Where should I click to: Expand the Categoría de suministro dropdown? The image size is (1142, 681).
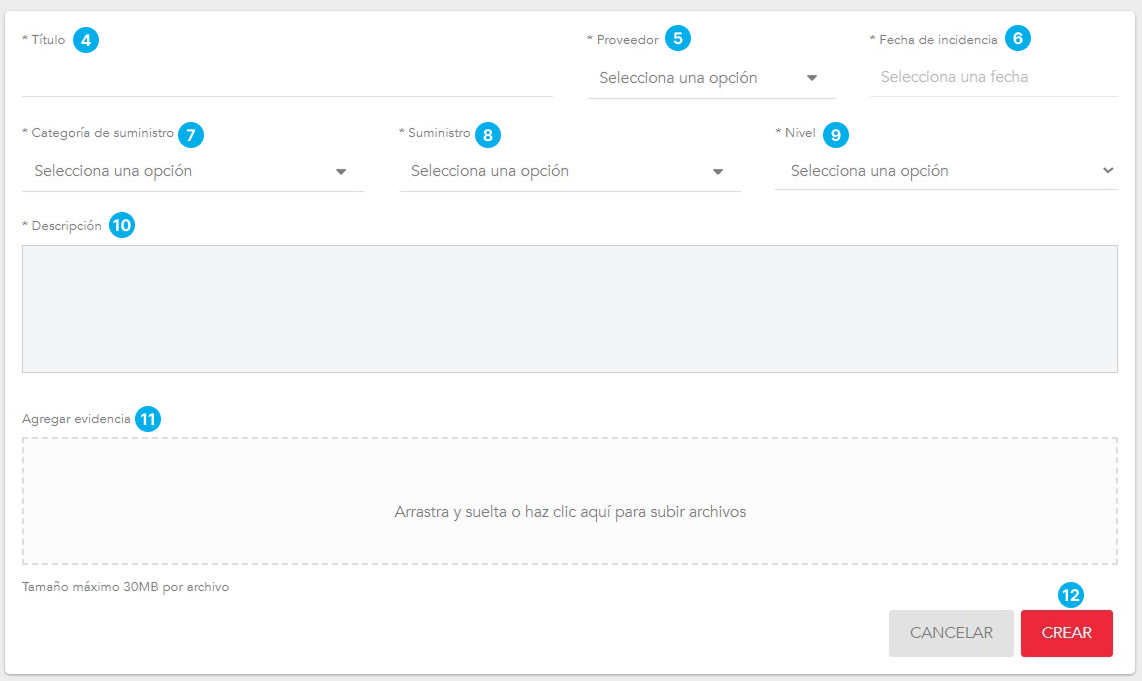coord(180,171)
